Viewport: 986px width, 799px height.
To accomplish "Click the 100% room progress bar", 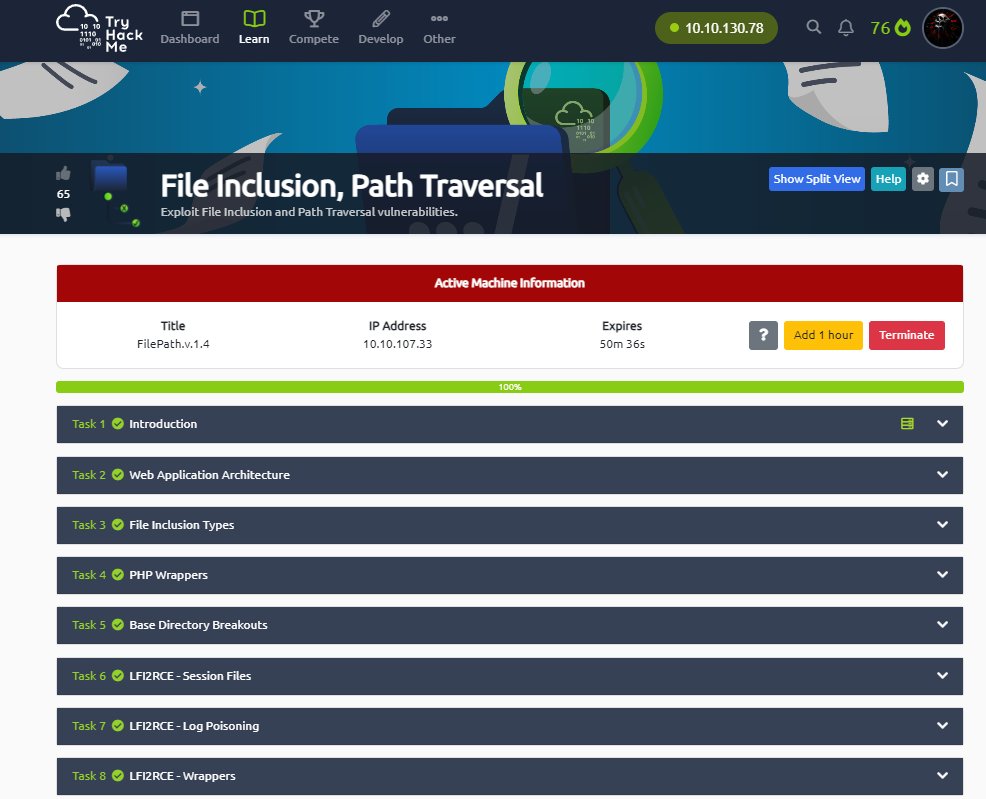I will pos(509,387).
